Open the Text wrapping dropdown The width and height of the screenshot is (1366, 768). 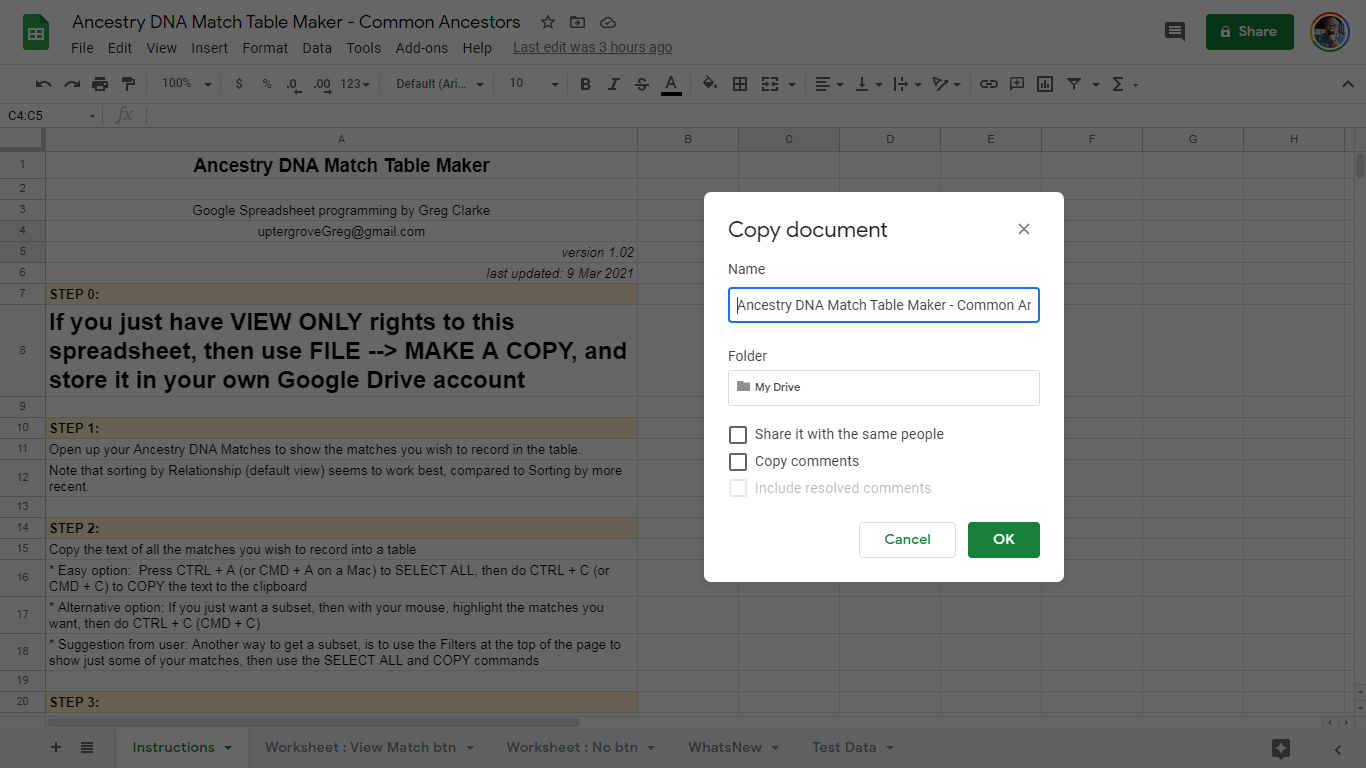906,84
